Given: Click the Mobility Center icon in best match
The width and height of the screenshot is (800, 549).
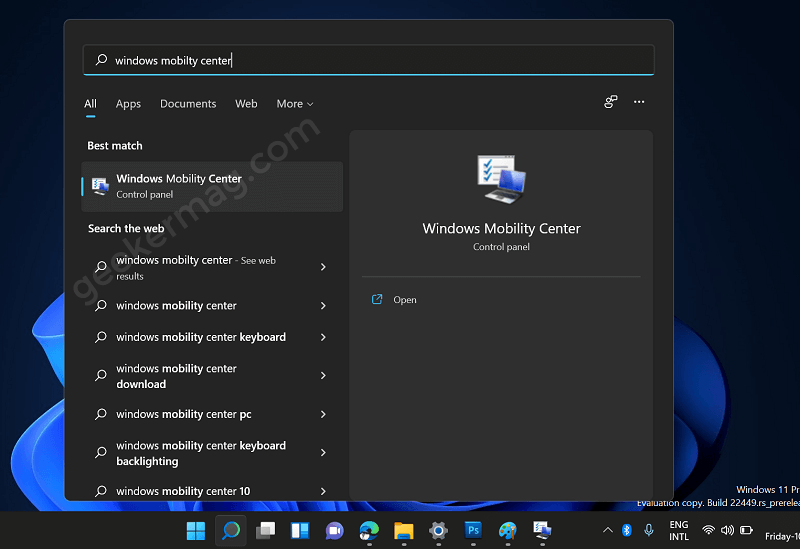Looking at the screenshot, I should 100,186.
